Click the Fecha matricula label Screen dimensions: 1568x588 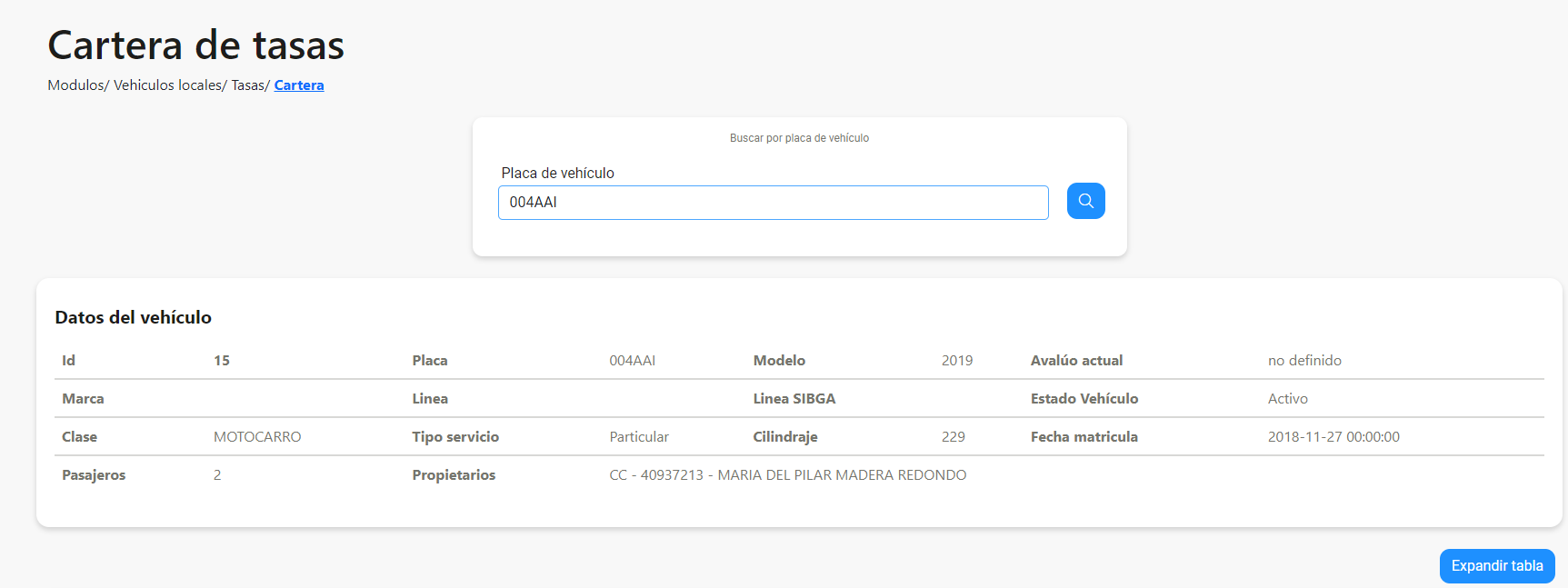tap(1084, 437)
